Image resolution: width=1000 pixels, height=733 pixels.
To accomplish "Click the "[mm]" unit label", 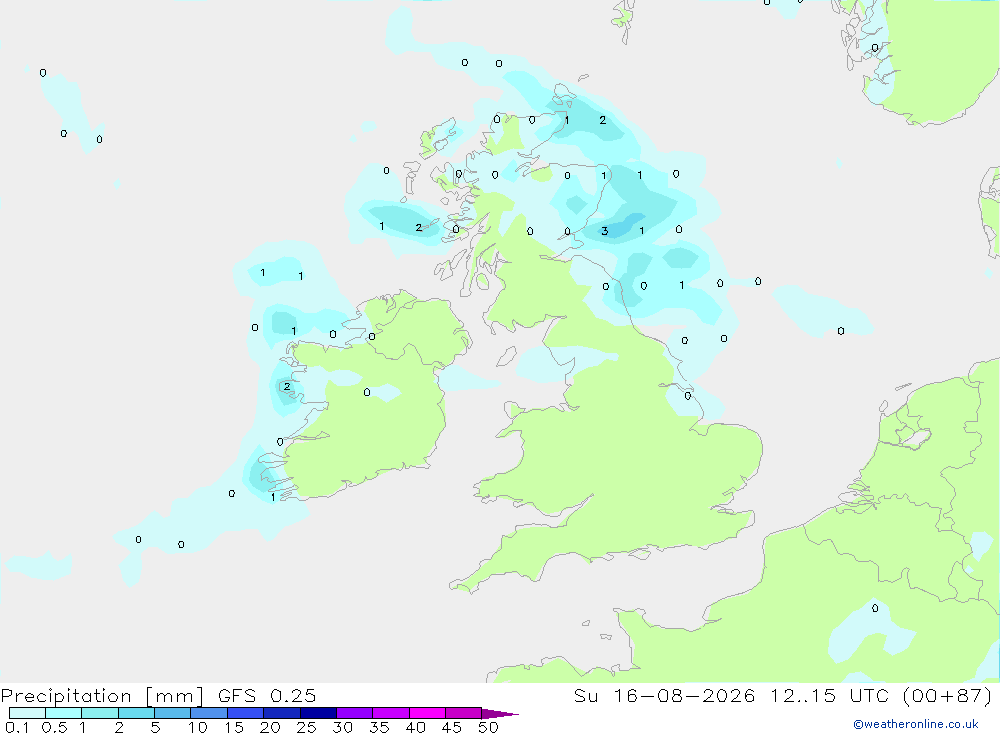I will tap(175, 696).
